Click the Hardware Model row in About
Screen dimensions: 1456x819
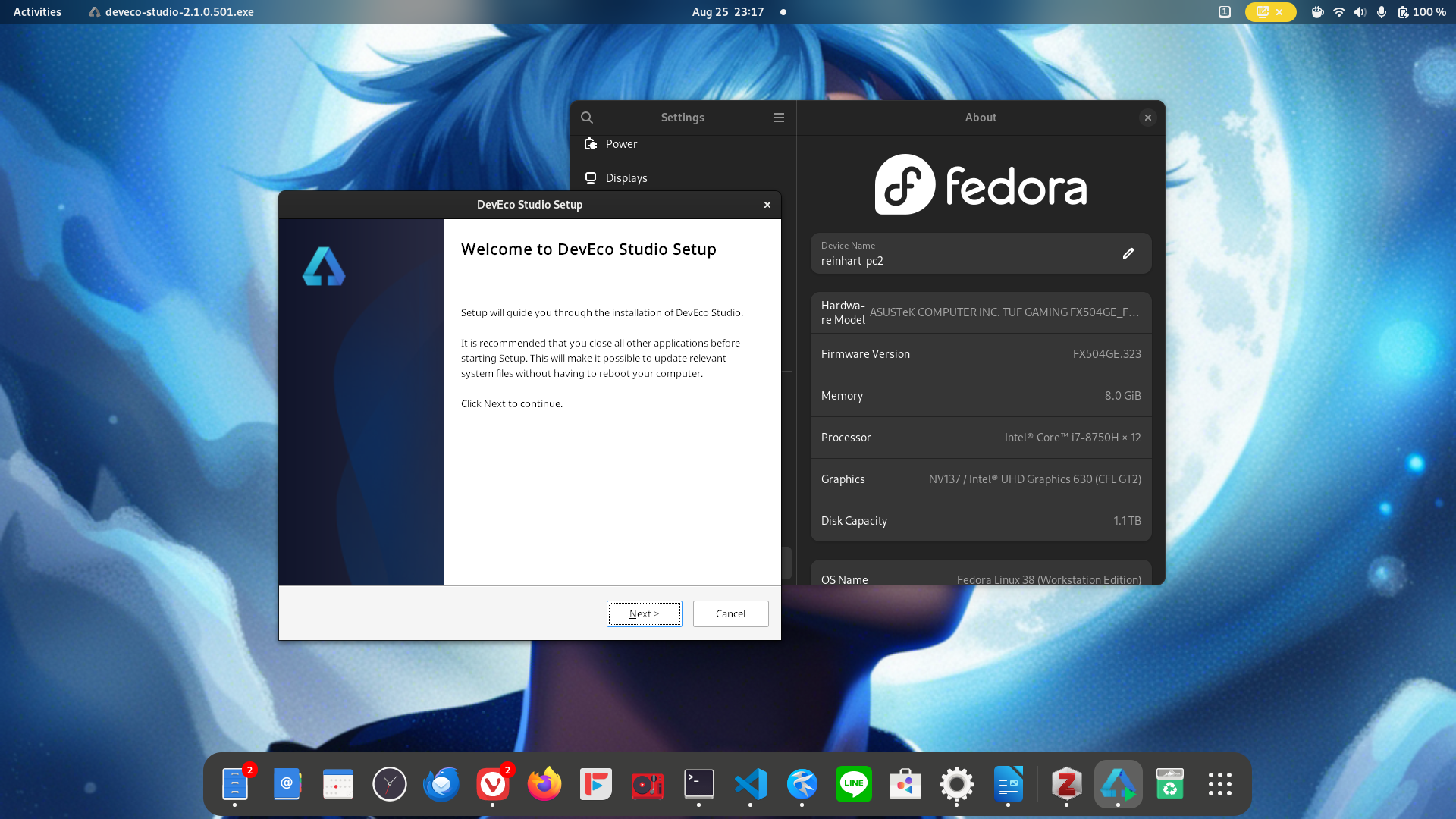pos(981,312)
